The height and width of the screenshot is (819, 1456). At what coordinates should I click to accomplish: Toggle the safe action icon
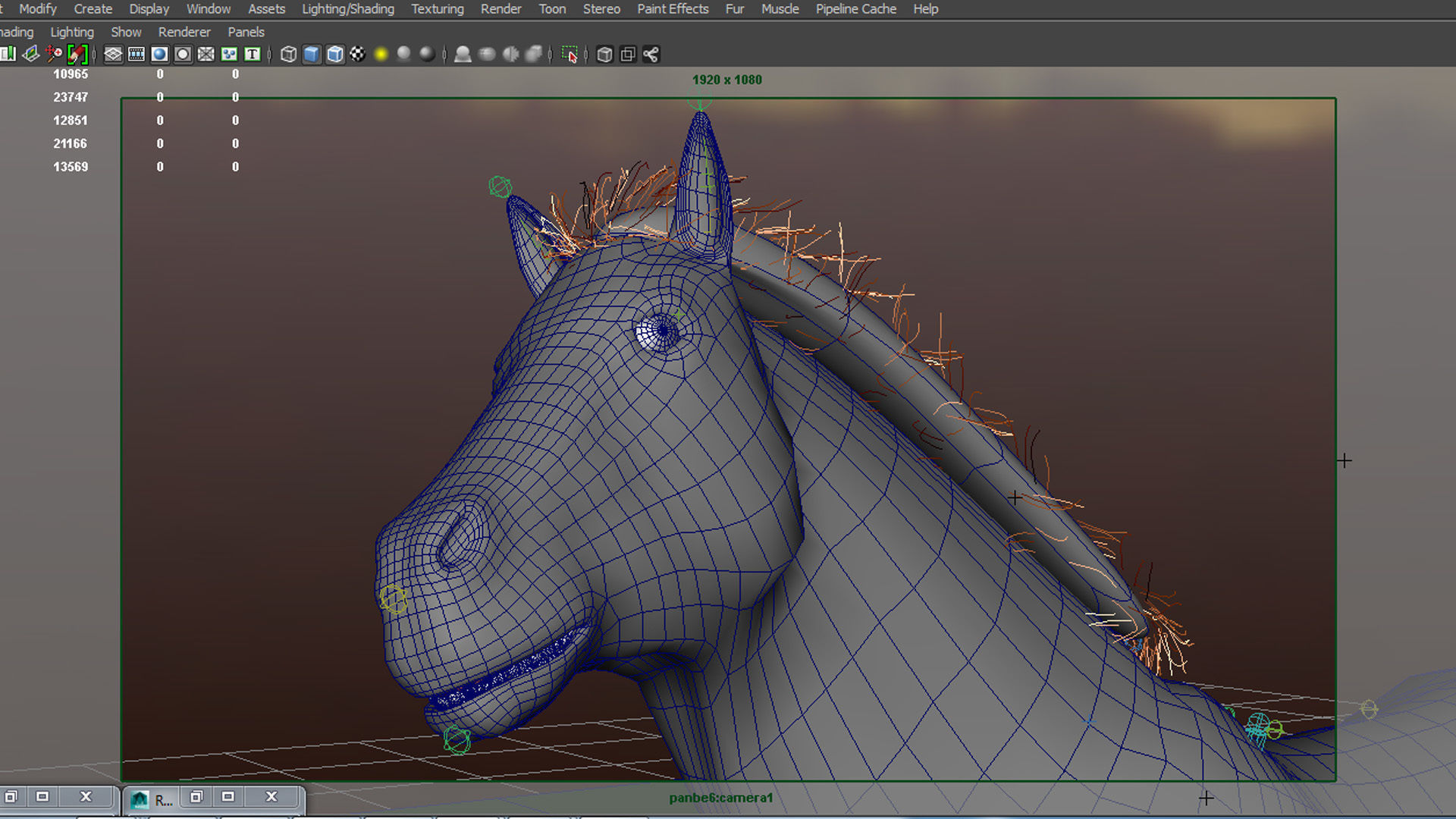[x=229, y=54]
